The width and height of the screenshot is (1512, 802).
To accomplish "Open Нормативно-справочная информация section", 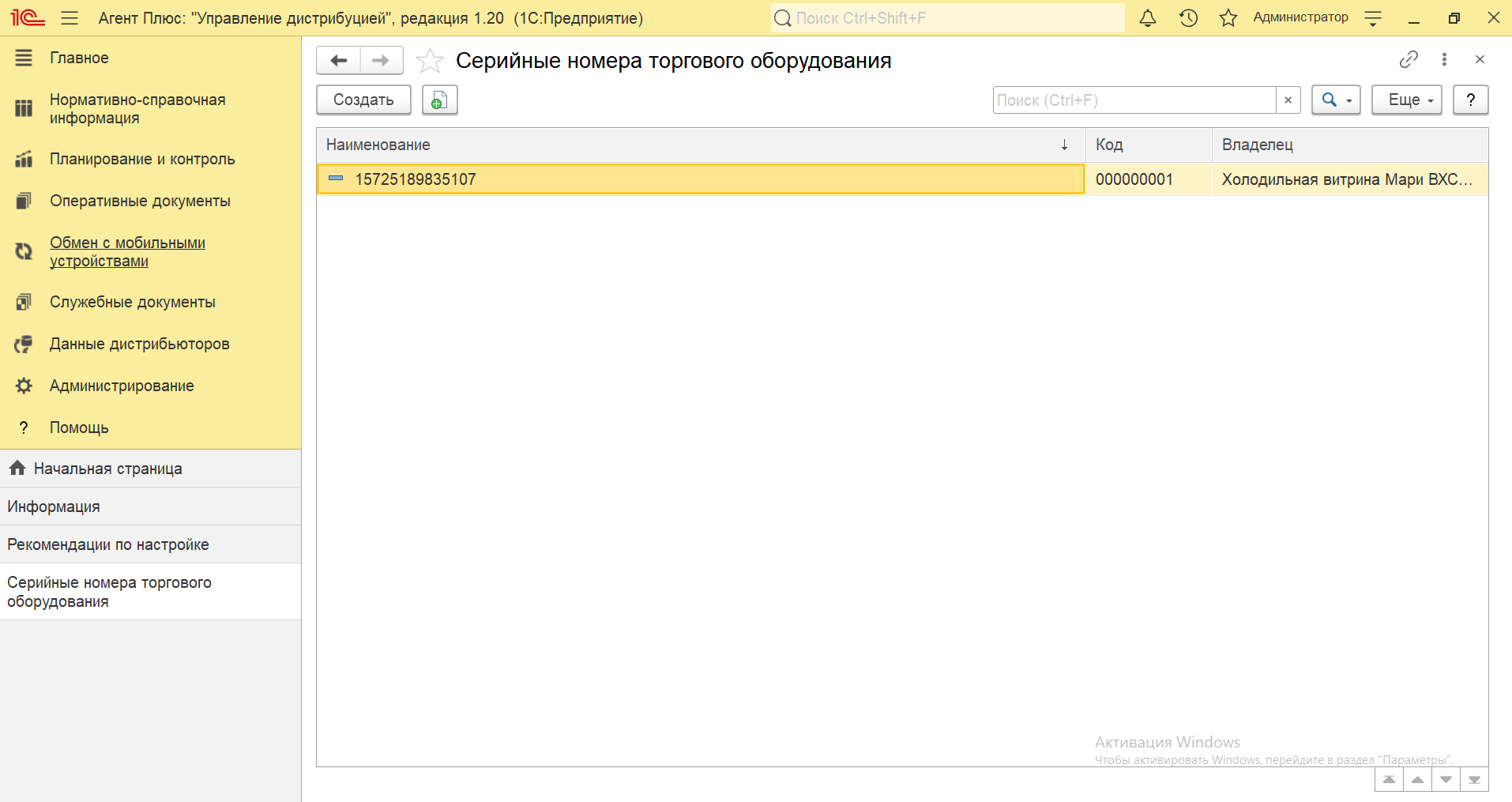I will click(150, 109).
